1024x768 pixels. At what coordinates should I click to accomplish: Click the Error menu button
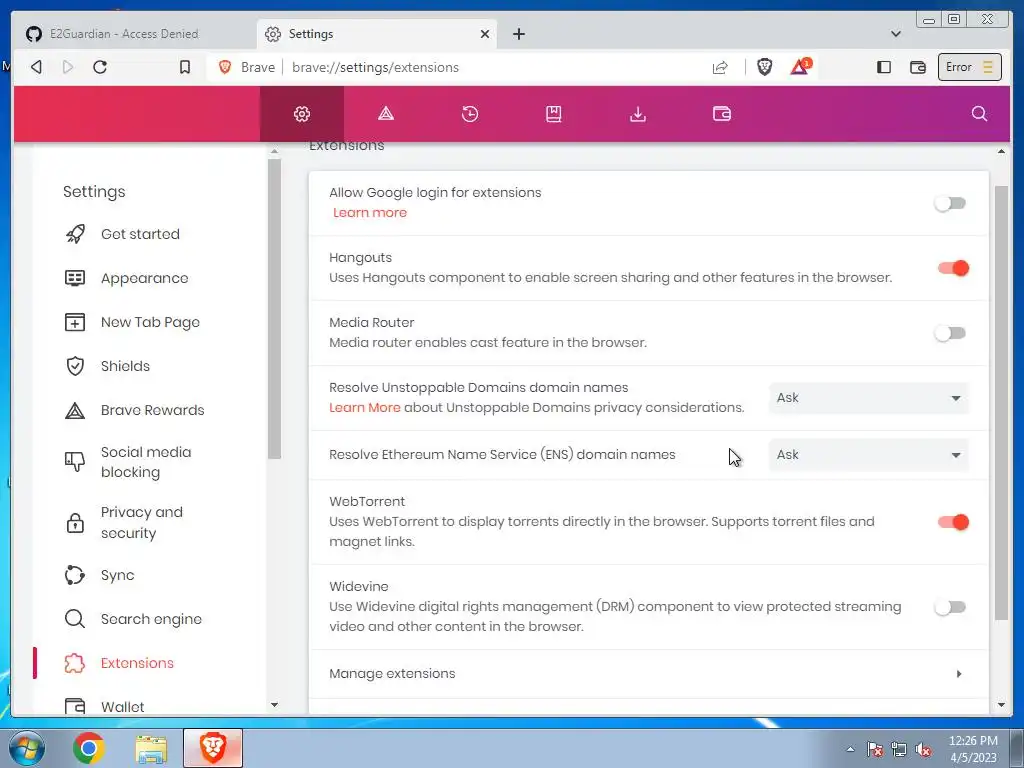(969, 67)
